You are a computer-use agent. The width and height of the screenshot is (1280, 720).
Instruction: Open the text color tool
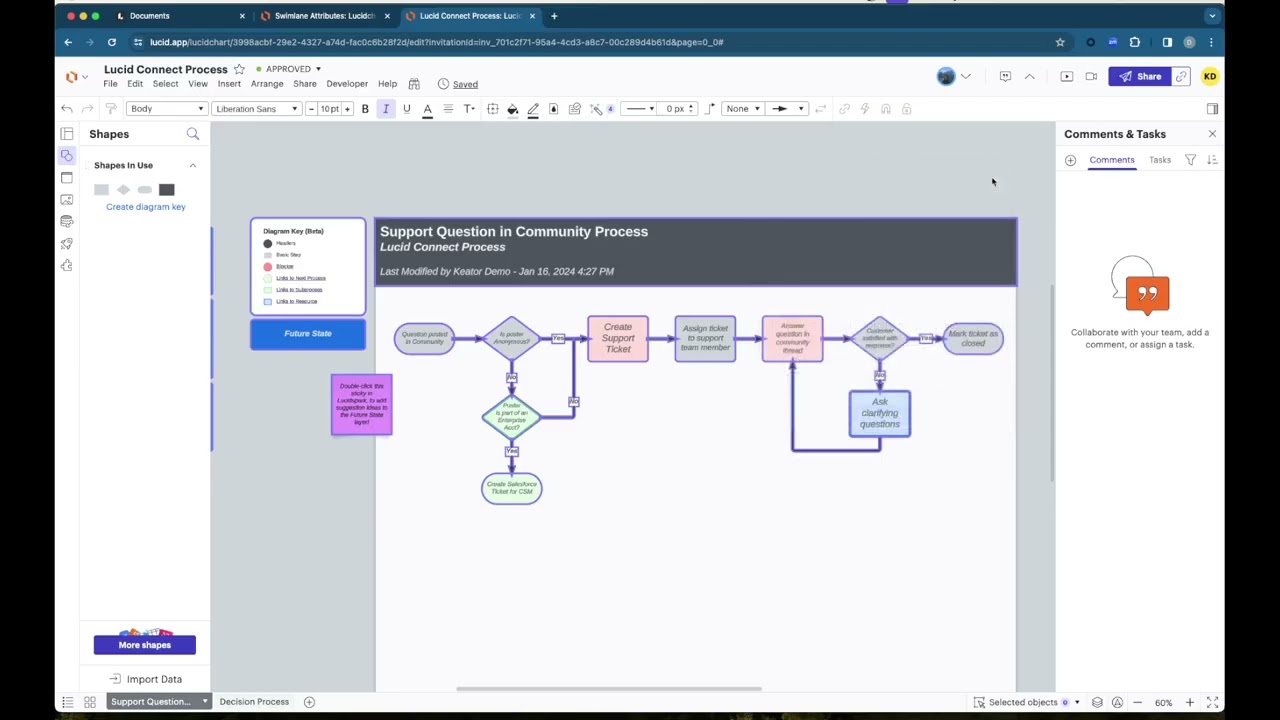click(x=427, y=109)
